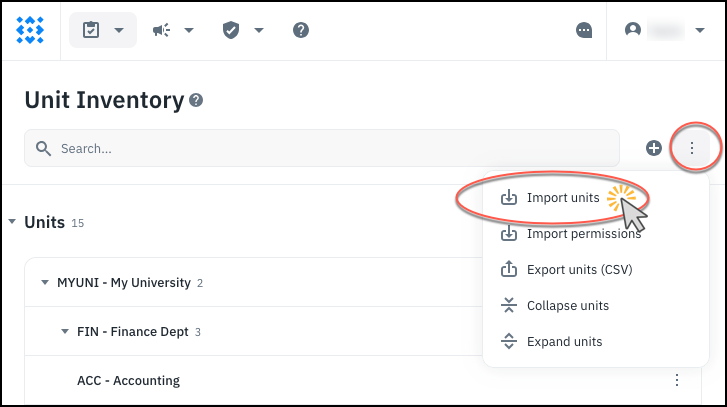
Task: Open the user account menu
Action: (665, 30)
